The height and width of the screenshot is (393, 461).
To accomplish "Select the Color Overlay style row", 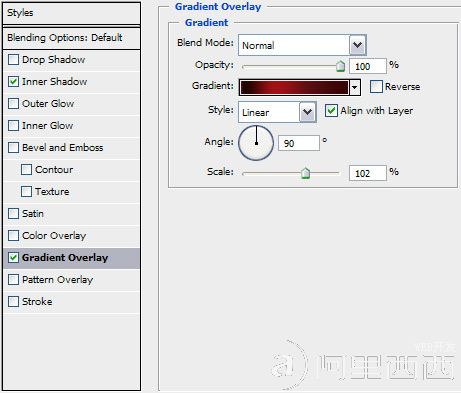I will point(71,236).
